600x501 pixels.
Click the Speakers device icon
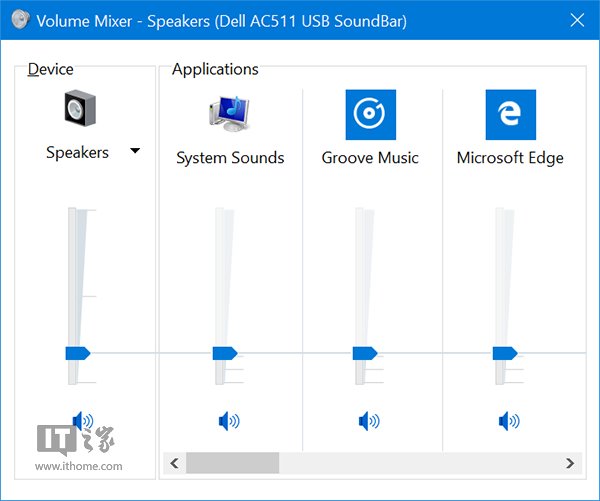(x=80, y=108)
